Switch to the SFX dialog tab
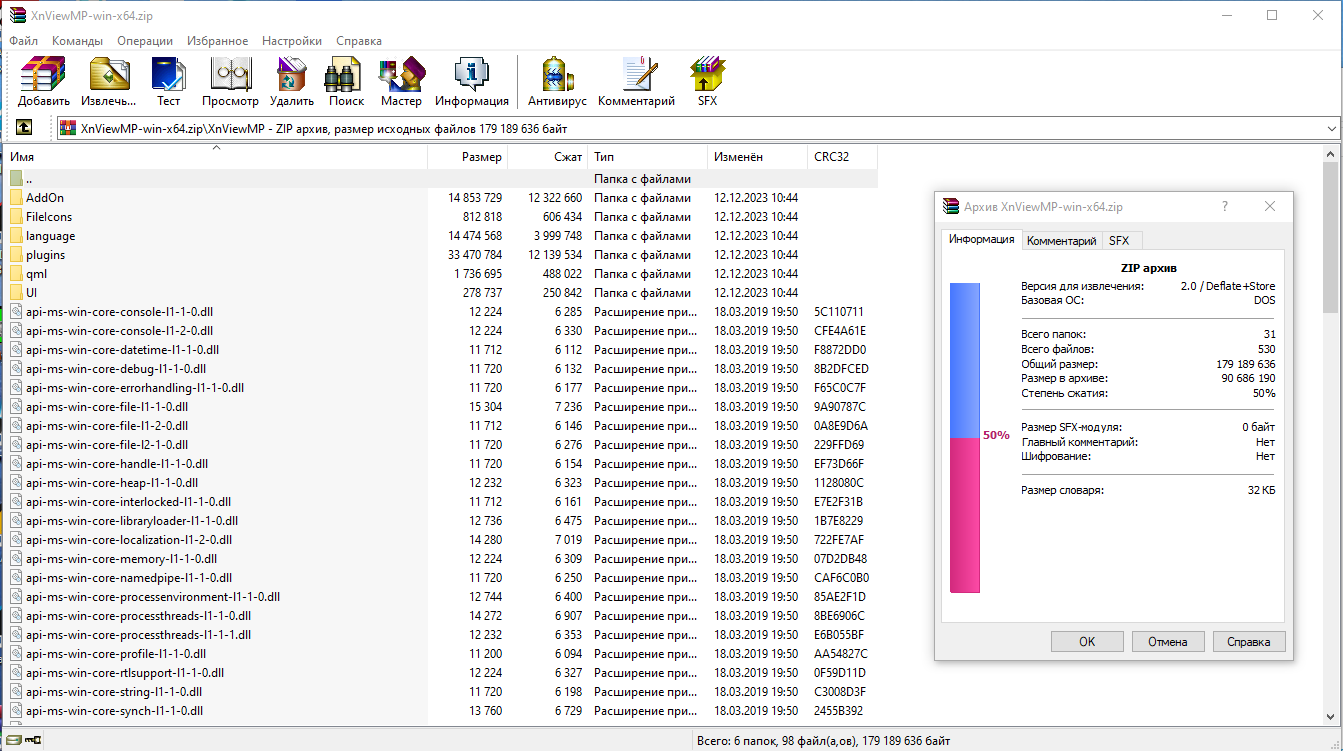Image resolution: width=1343 pixels, height=751 pixels. 1119,241
